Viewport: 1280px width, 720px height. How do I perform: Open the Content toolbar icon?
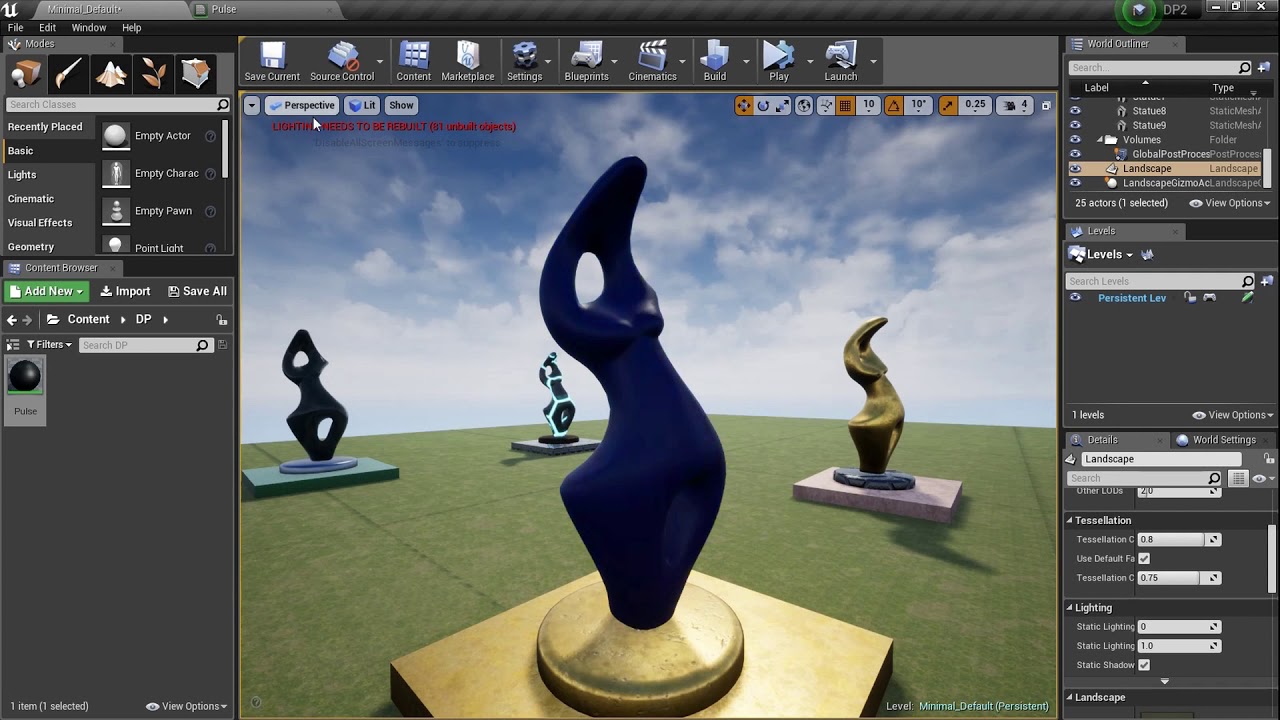(413, 62)
